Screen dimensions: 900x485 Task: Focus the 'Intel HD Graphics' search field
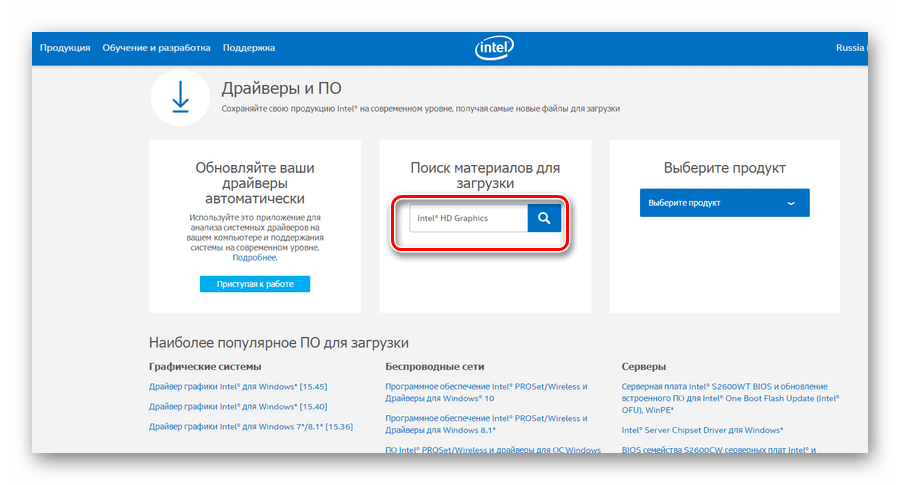tap(467, 218)
